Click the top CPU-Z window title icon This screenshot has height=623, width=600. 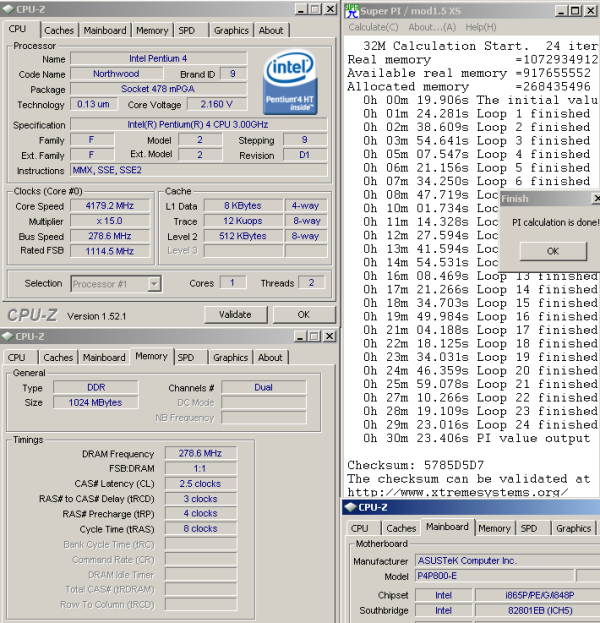click(8, 9)
